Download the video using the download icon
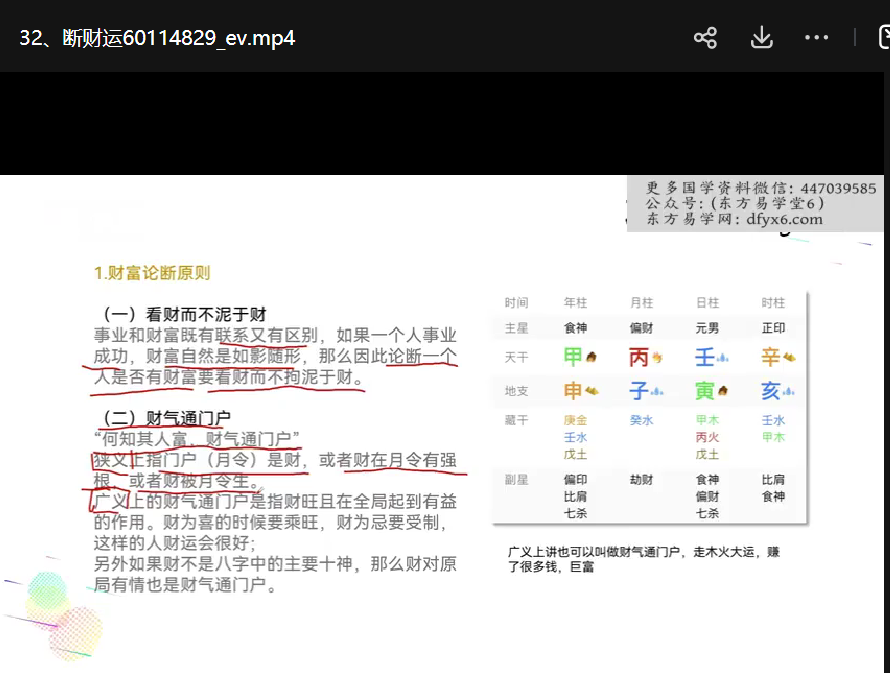The image size is (890, 673). [761, 38]
